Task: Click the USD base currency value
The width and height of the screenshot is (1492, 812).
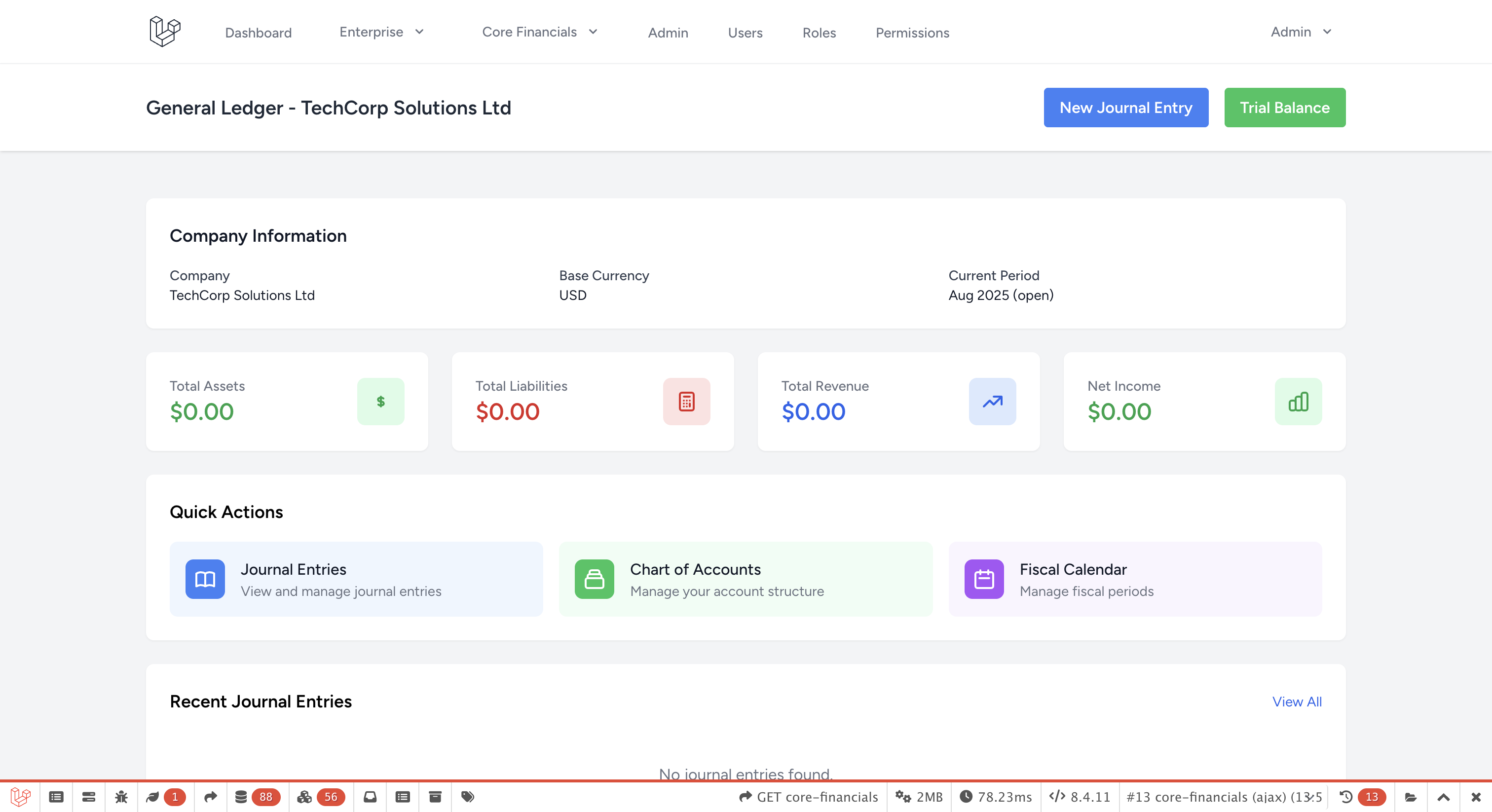Action: 573,295
